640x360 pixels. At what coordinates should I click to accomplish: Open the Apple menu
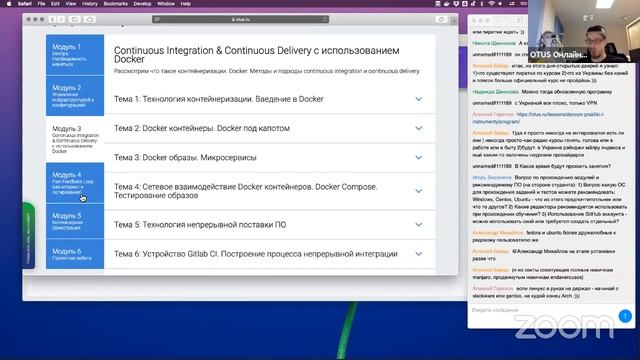tap(9, 4)
